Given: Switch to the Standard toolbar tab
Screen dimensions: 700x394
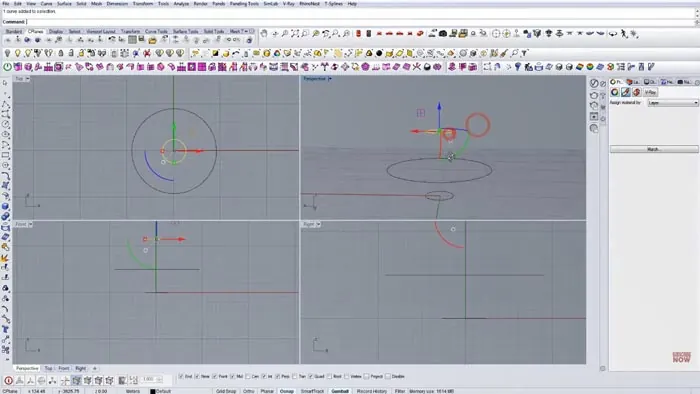Looking at the screenshot, I should click(13, 32).
